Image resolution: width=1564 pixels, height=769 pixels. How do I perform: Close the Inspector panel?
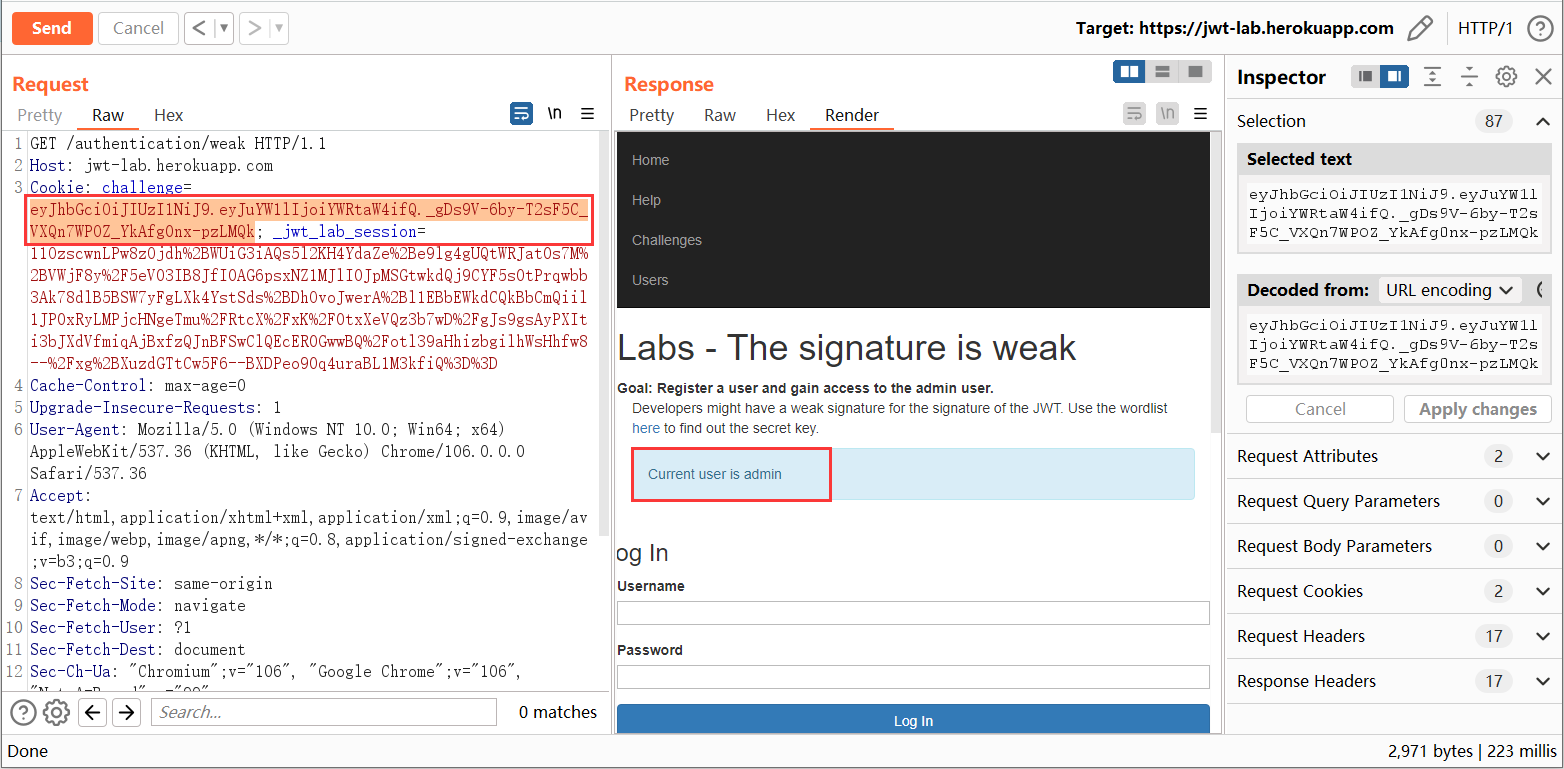[x=1543, y=77]
